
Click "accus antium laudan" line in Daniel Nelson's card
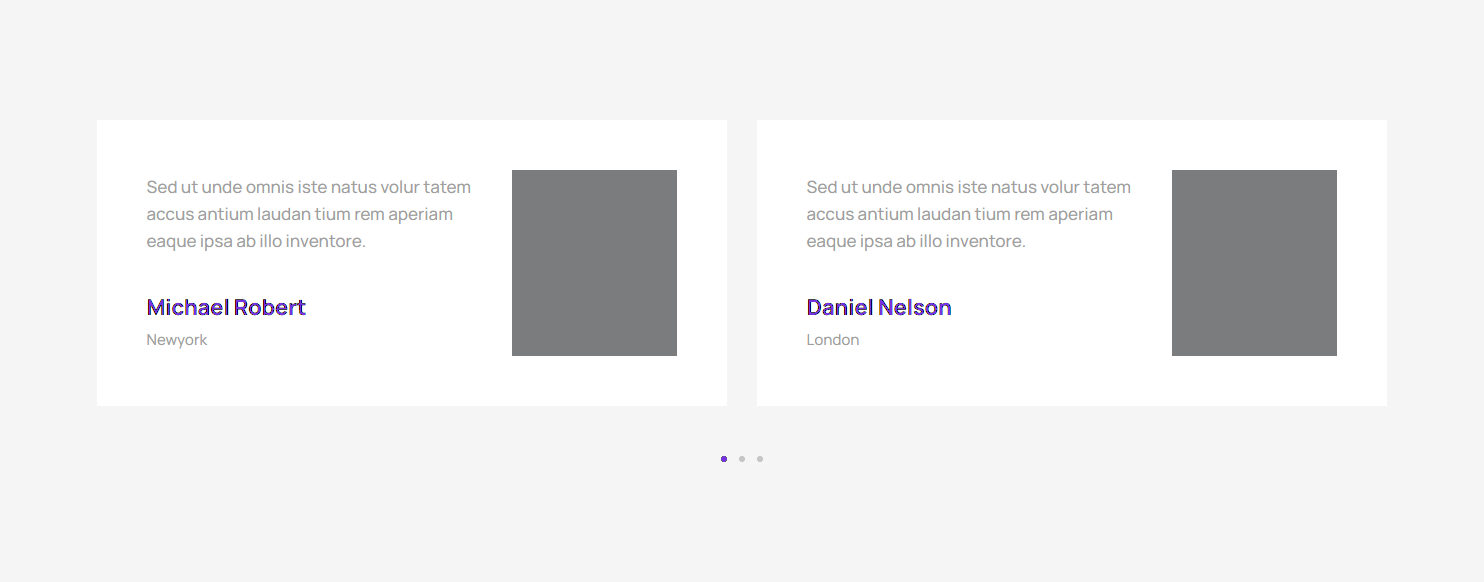tap(959, 214)
